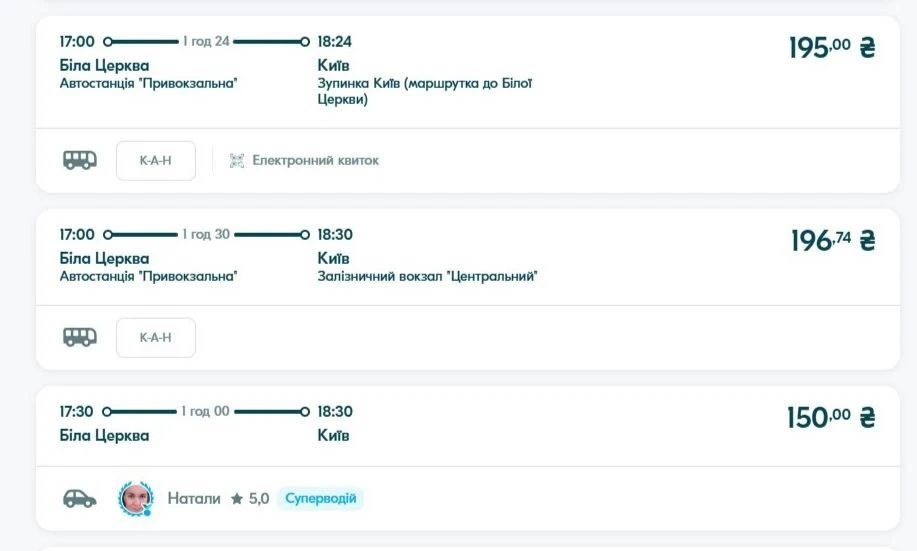
Task: Click the К-А-Н carrier badge in the second trip
Action: 156,338
